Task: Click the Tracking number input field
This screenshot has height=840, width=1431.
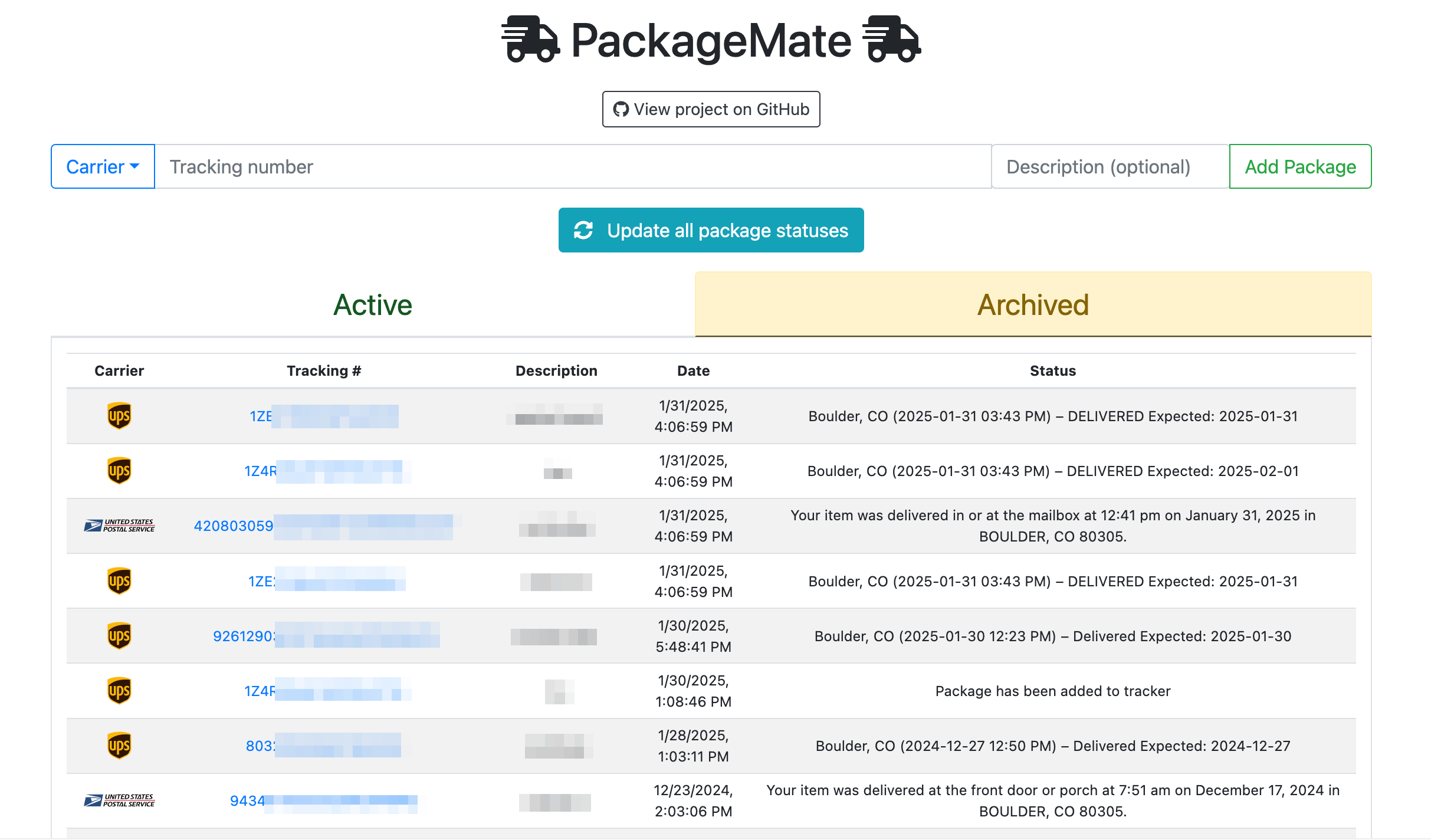Action: click(413, 166)
